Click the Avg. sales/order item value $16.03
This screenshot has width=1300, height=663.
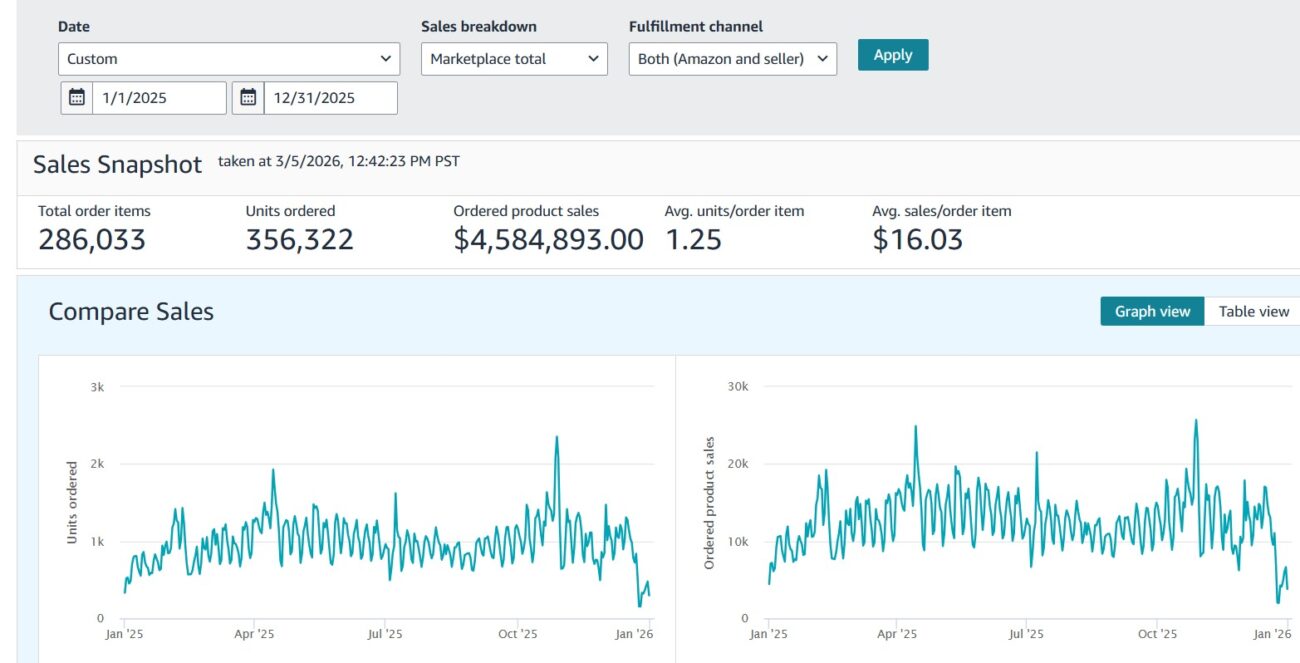click(917, 240)
